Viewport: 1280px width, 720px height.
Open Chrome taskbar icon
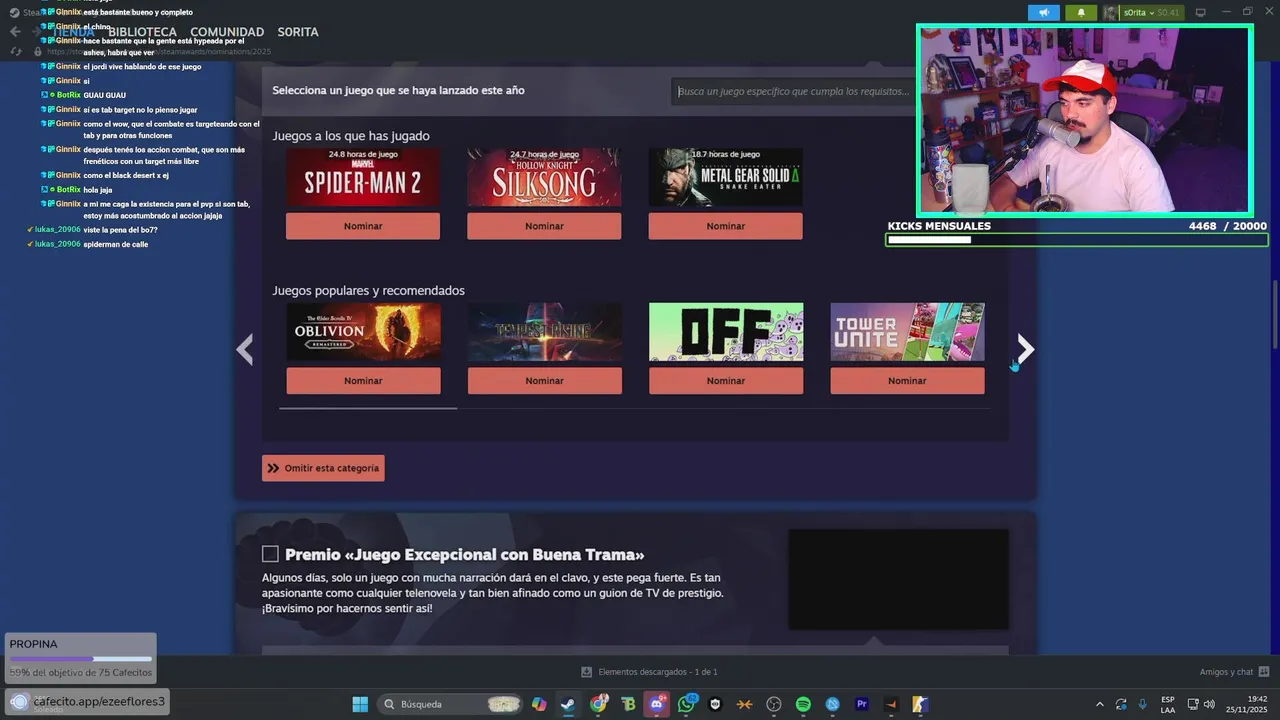pyautogui.click(x=598, y=704)
